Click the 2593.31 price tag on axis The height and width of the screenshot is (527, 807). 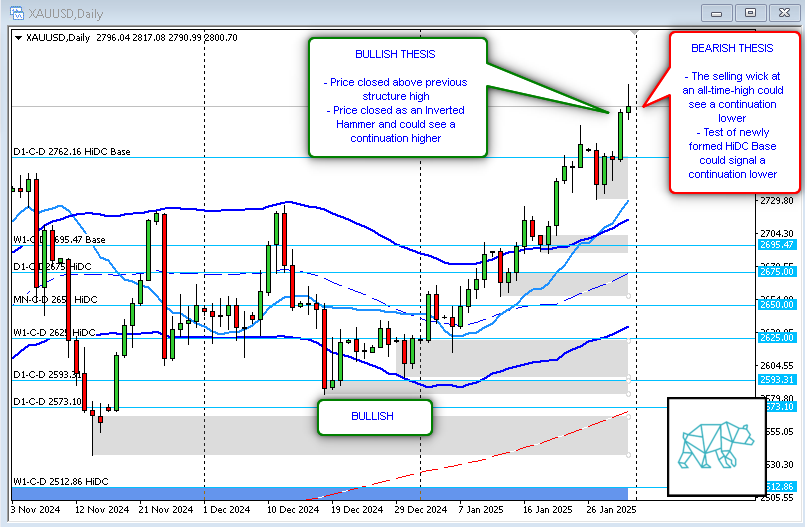pyautogui.click(x=776, y=380)
